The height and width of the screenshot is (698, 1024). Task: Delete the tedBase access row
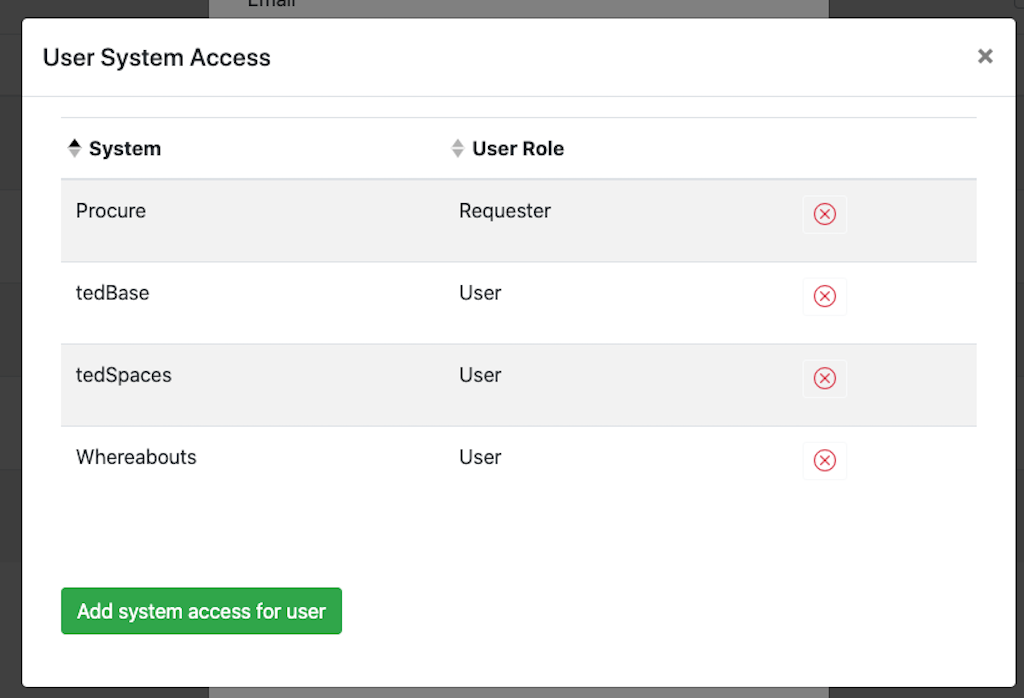click(824, 296)
